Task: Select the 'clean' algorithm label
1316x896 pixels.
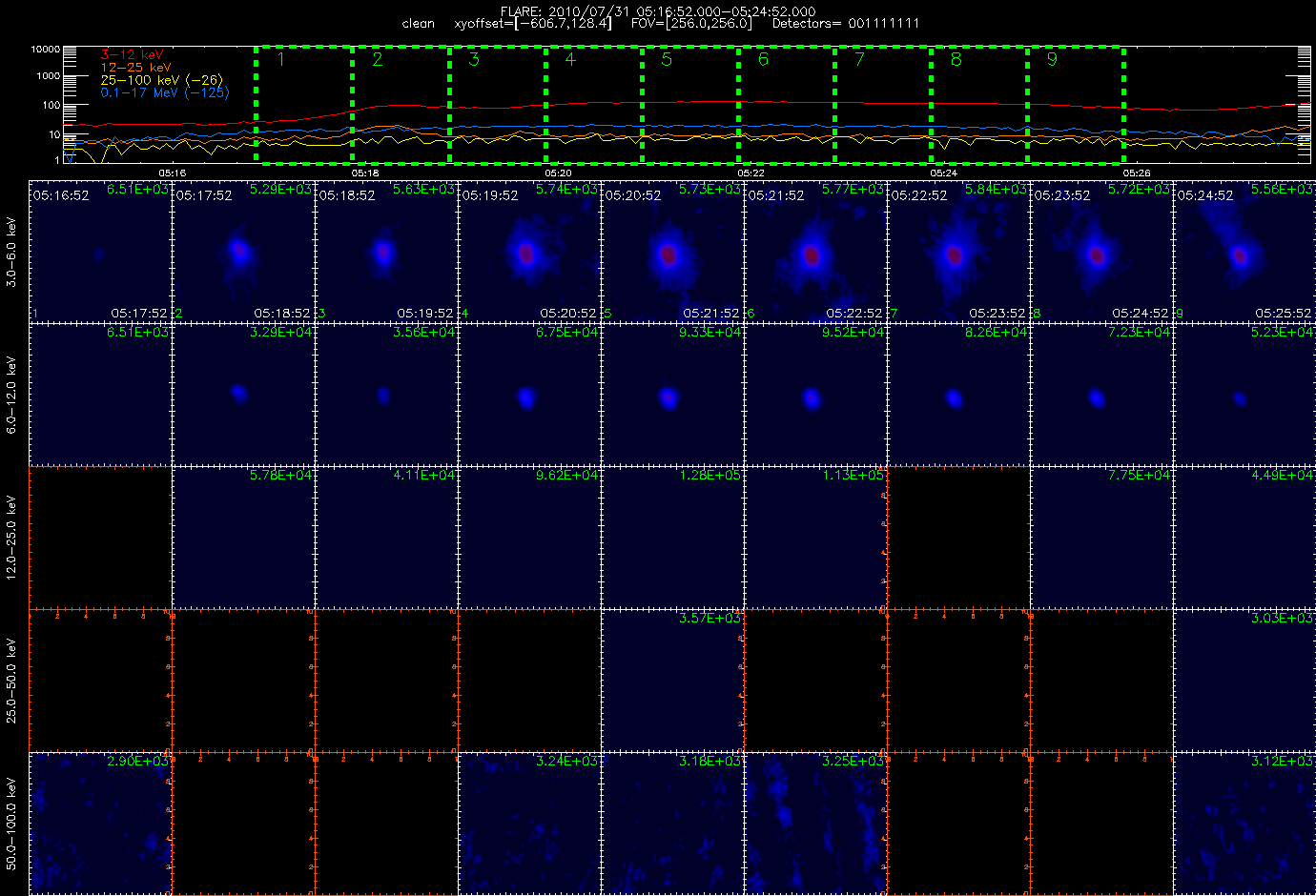Action: (419, 24)
